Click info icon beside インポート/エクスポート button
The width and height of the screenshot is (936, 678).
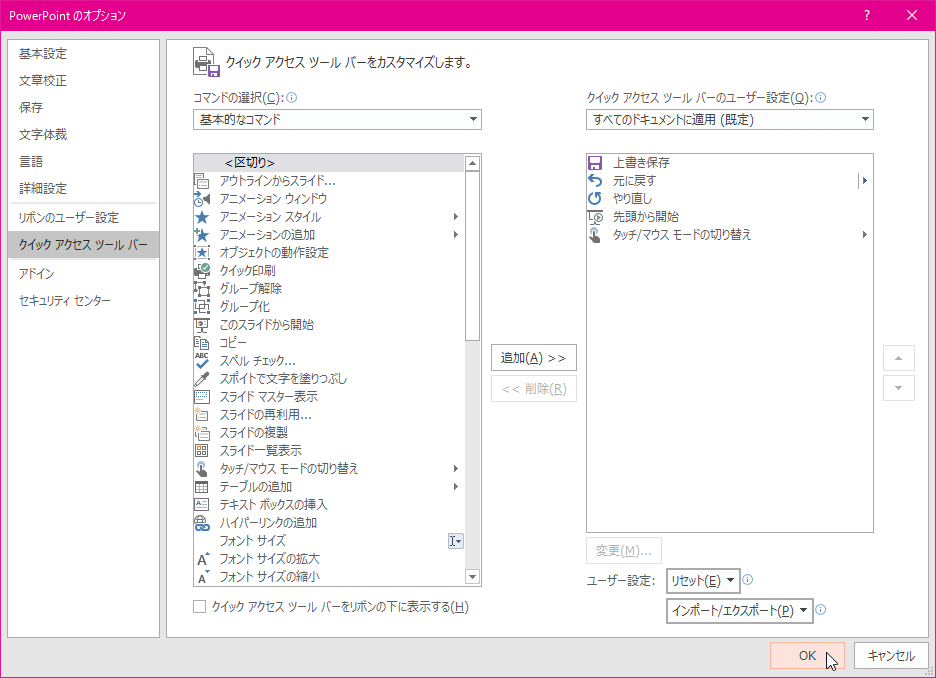click(x=821, y=609)
